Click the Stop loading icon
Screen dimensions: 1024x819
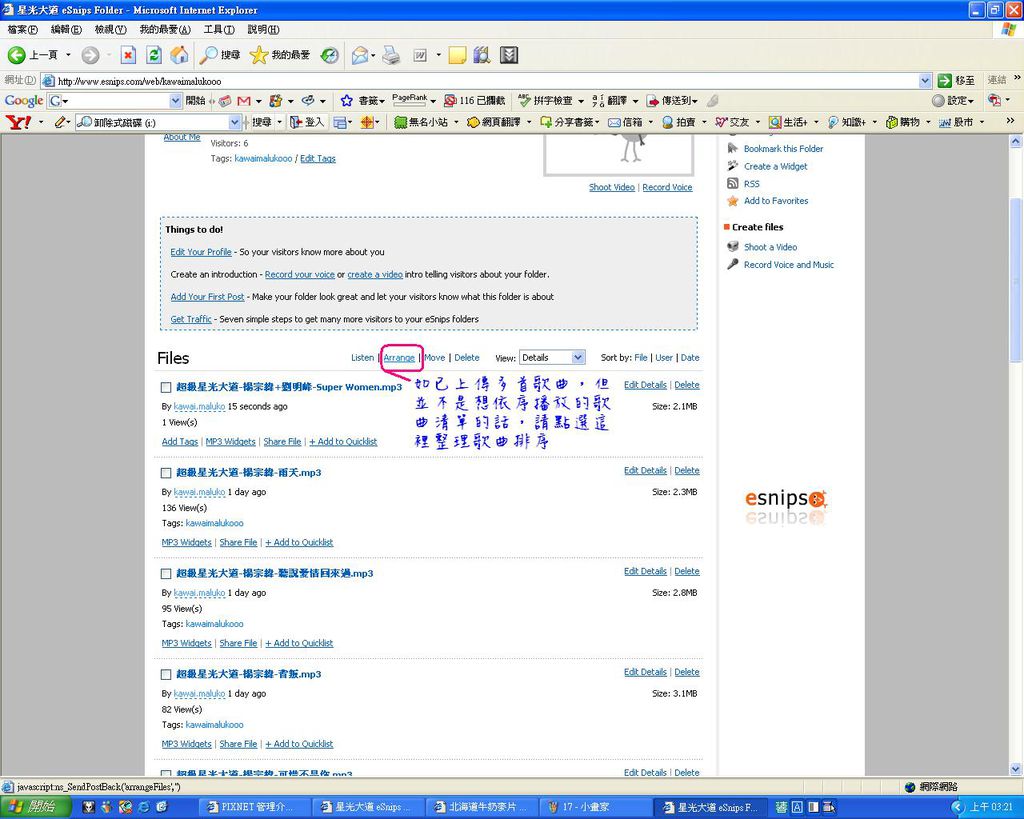pyautogui.click(x=128, y=56)
